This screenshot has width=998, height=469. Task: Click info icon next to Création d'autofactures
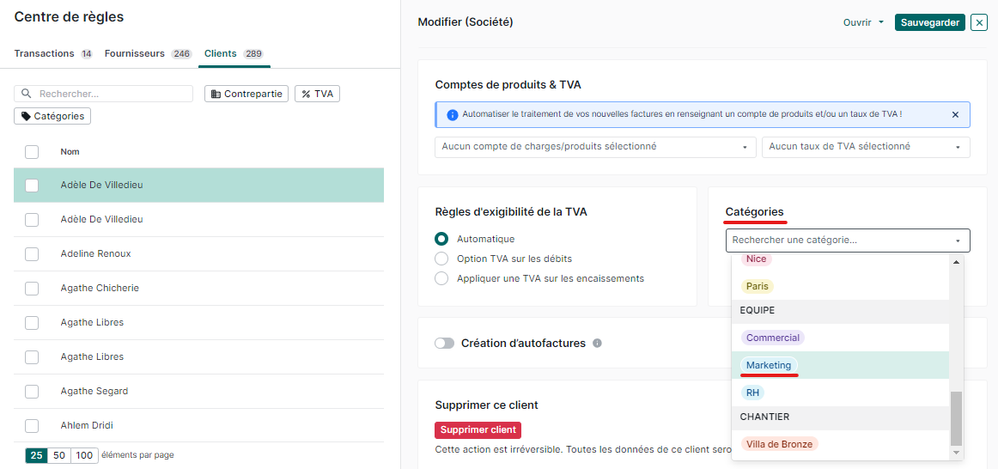point(597,343)
